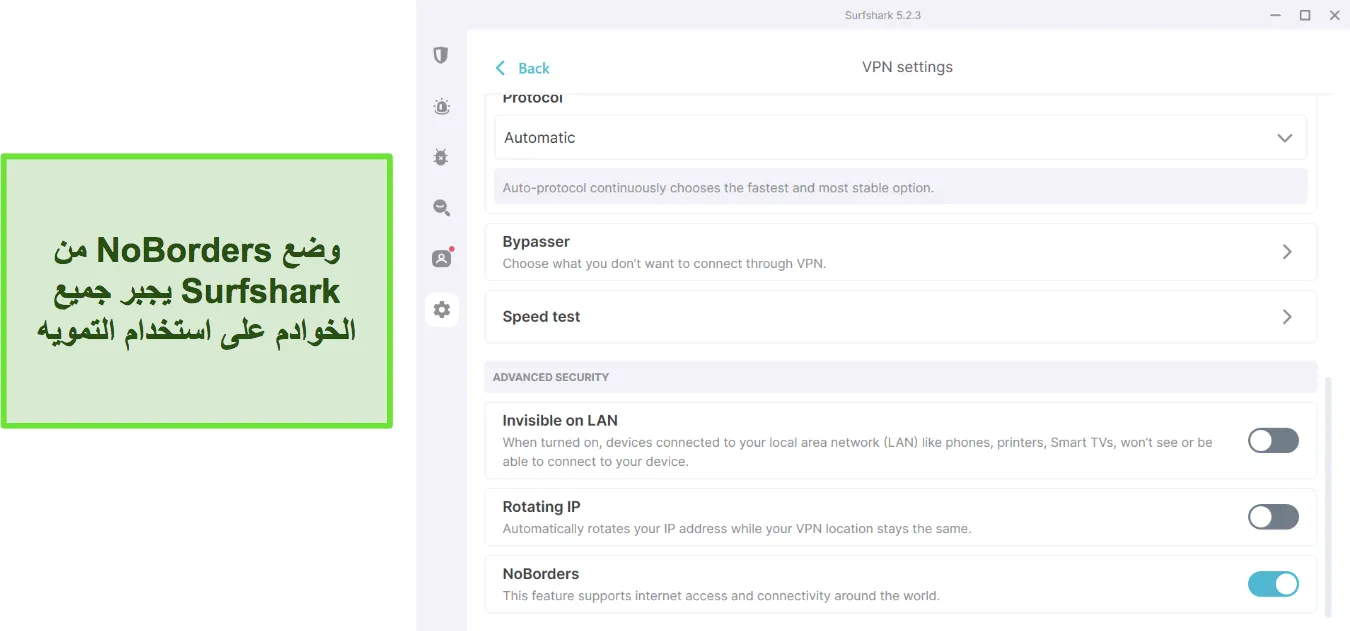Enable the Invisible on LAN toggle
The width and height of the screenshot is (1350, 631).
click(x=1273, y=440)
